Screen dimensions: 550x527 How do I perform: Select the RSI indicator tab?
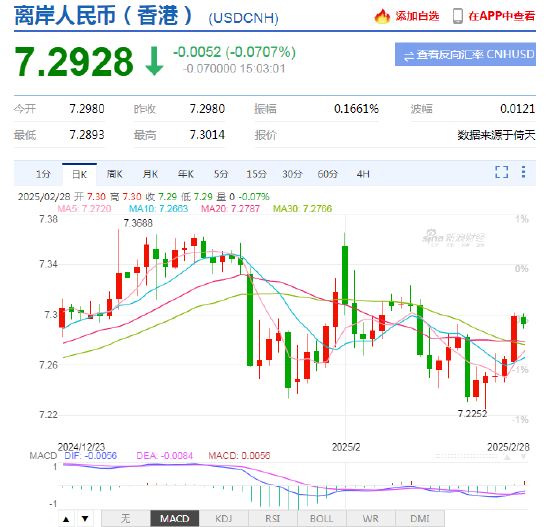point(273,519)
